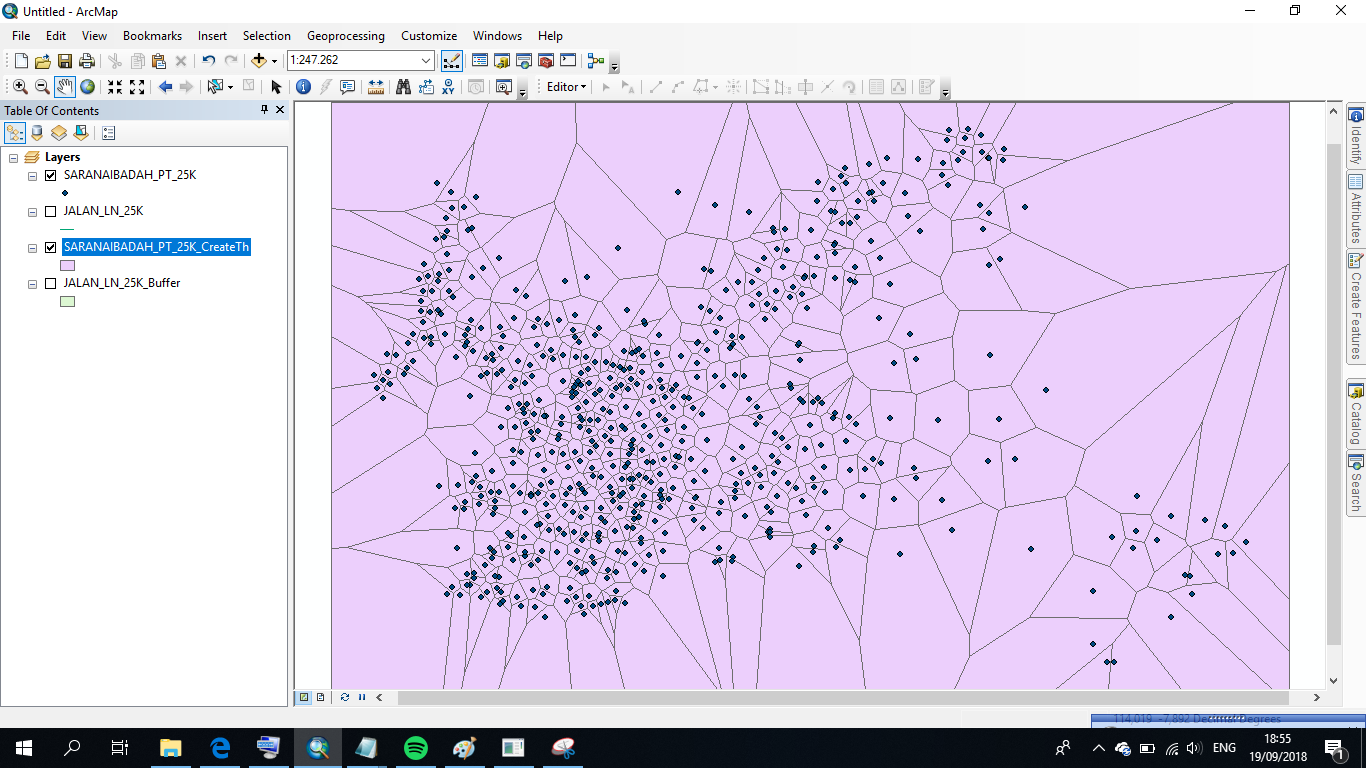Viewport: 1366px width, 768px height.
Task: Activate the Pan tool
Action: [64, 87]
